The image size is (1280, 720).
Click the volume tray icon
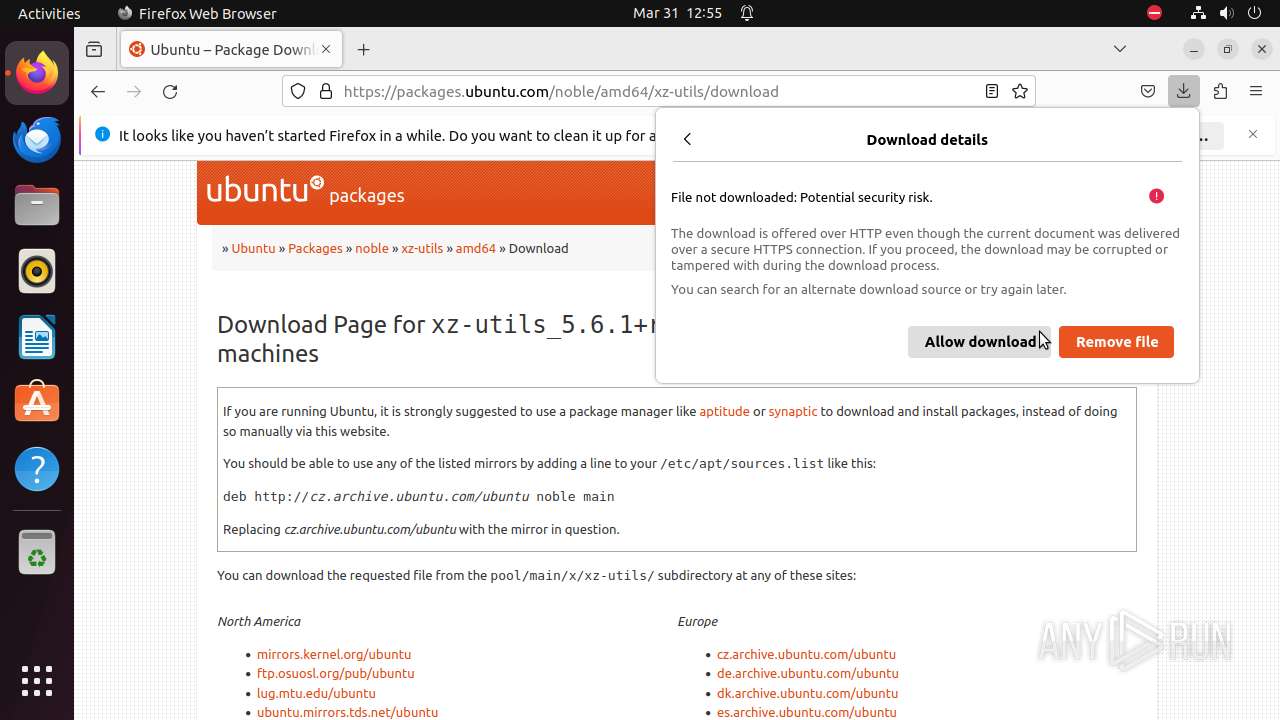click(x=1226, y=13)
